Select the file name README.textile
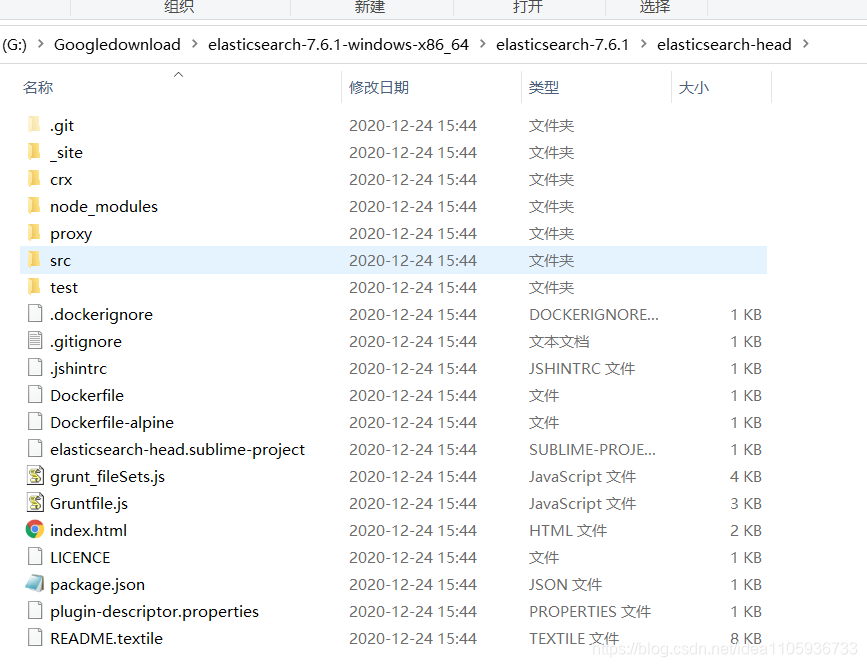The image size is (867, 667). click(x=106, y=638)
